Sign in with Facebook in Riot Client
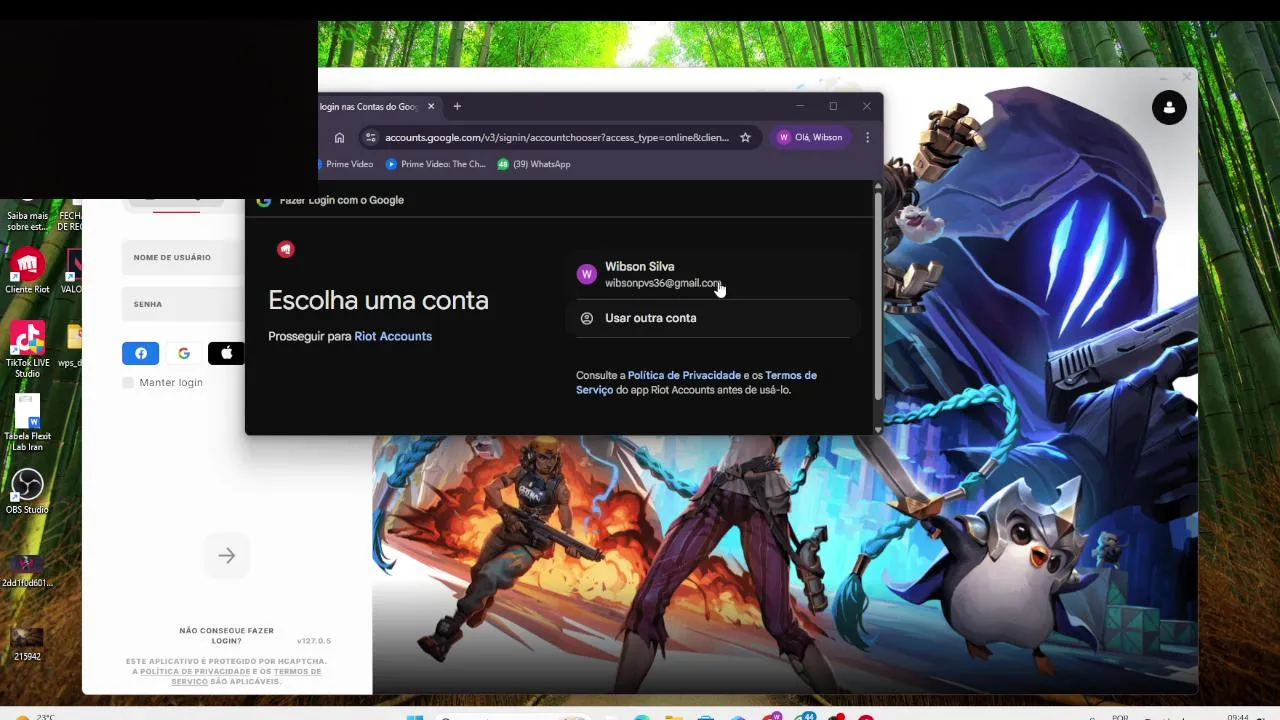 tap(140, 353)
